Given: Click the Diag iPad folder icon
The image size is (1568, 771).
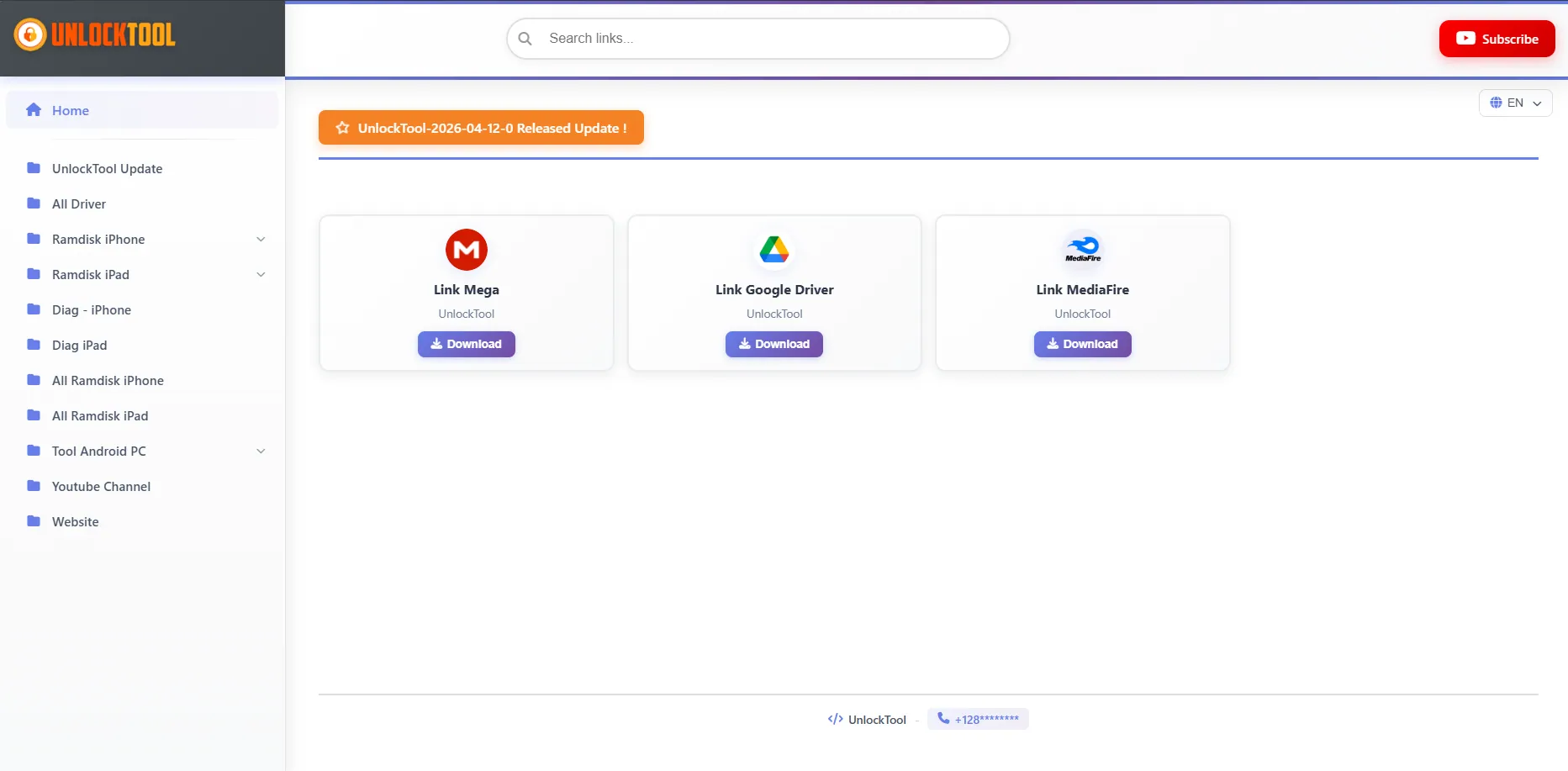Looking at the screenshot, I should tap(34, 345).
